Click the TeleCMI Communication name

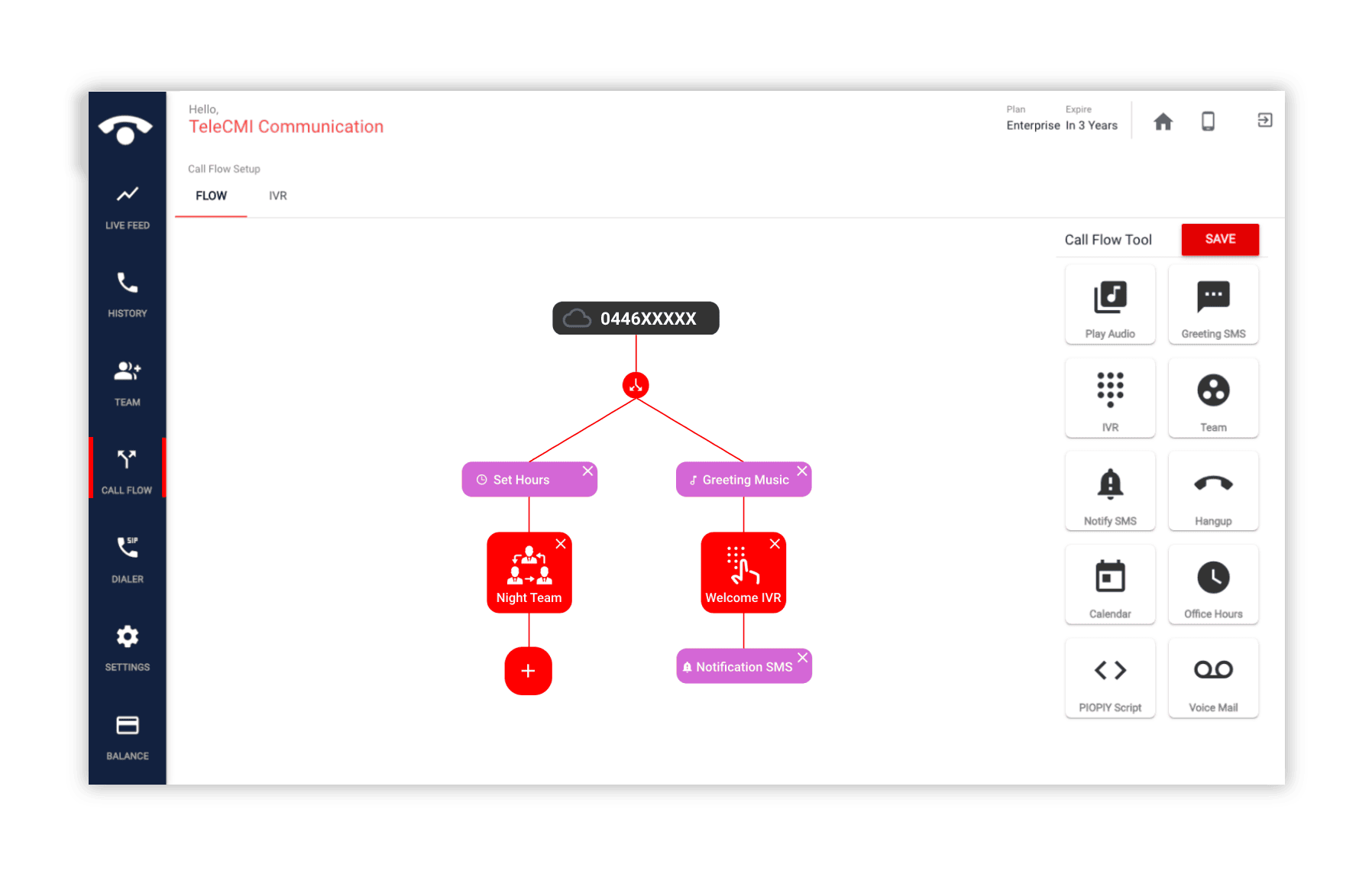click(x=286, y=127)
